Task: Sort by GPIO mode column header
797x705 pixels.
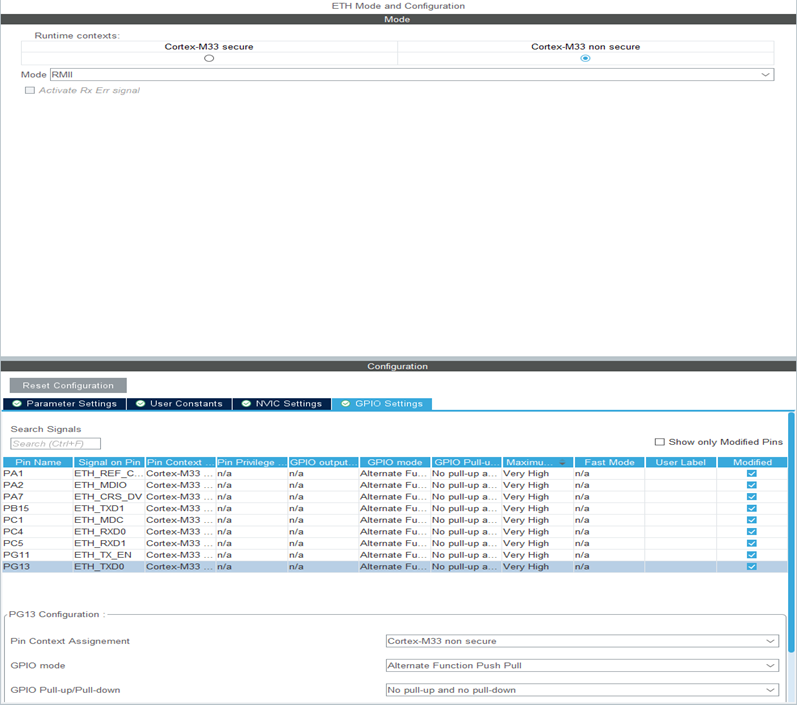Action: 395,462
